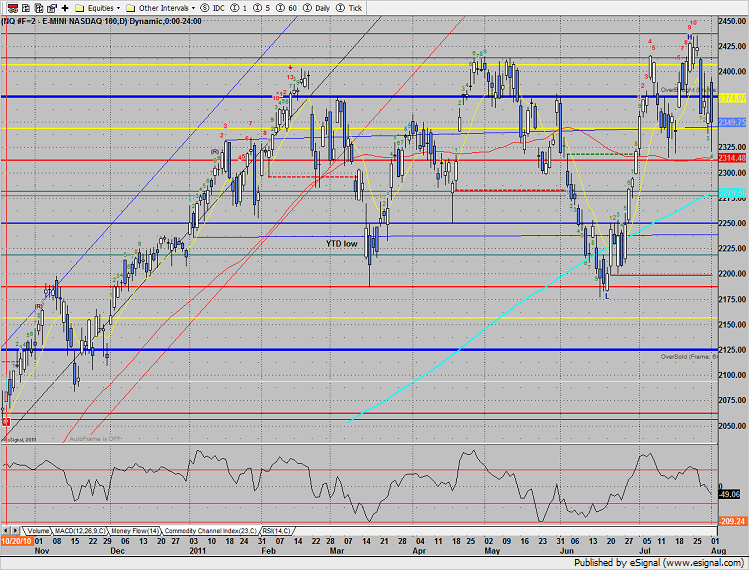The image size is (749, 570).
Task: Open the RSI(14,C) tab
Action: [276, 531]
